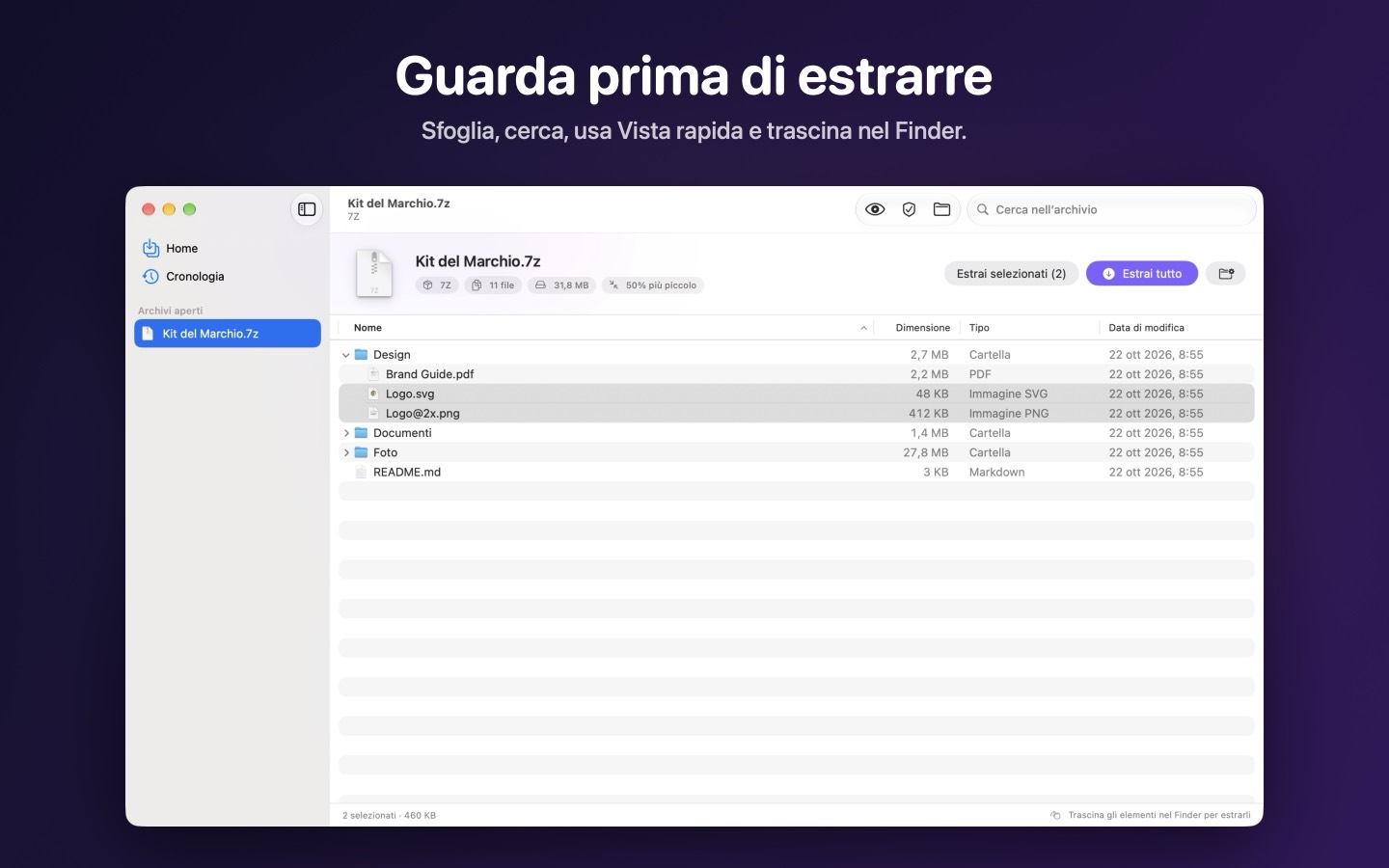Click the Documenti folder icon

[x=361, y=433]
